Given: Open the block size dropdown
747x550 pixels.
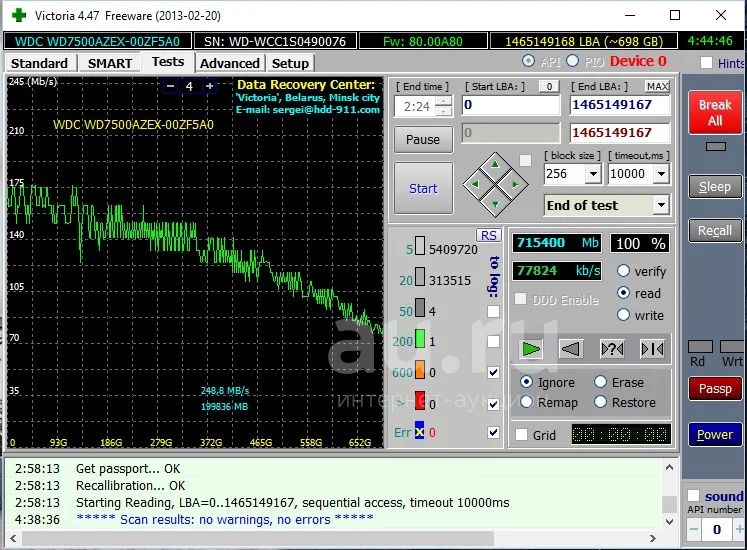Looking at the screenshot, I should [x=592, y=174].
